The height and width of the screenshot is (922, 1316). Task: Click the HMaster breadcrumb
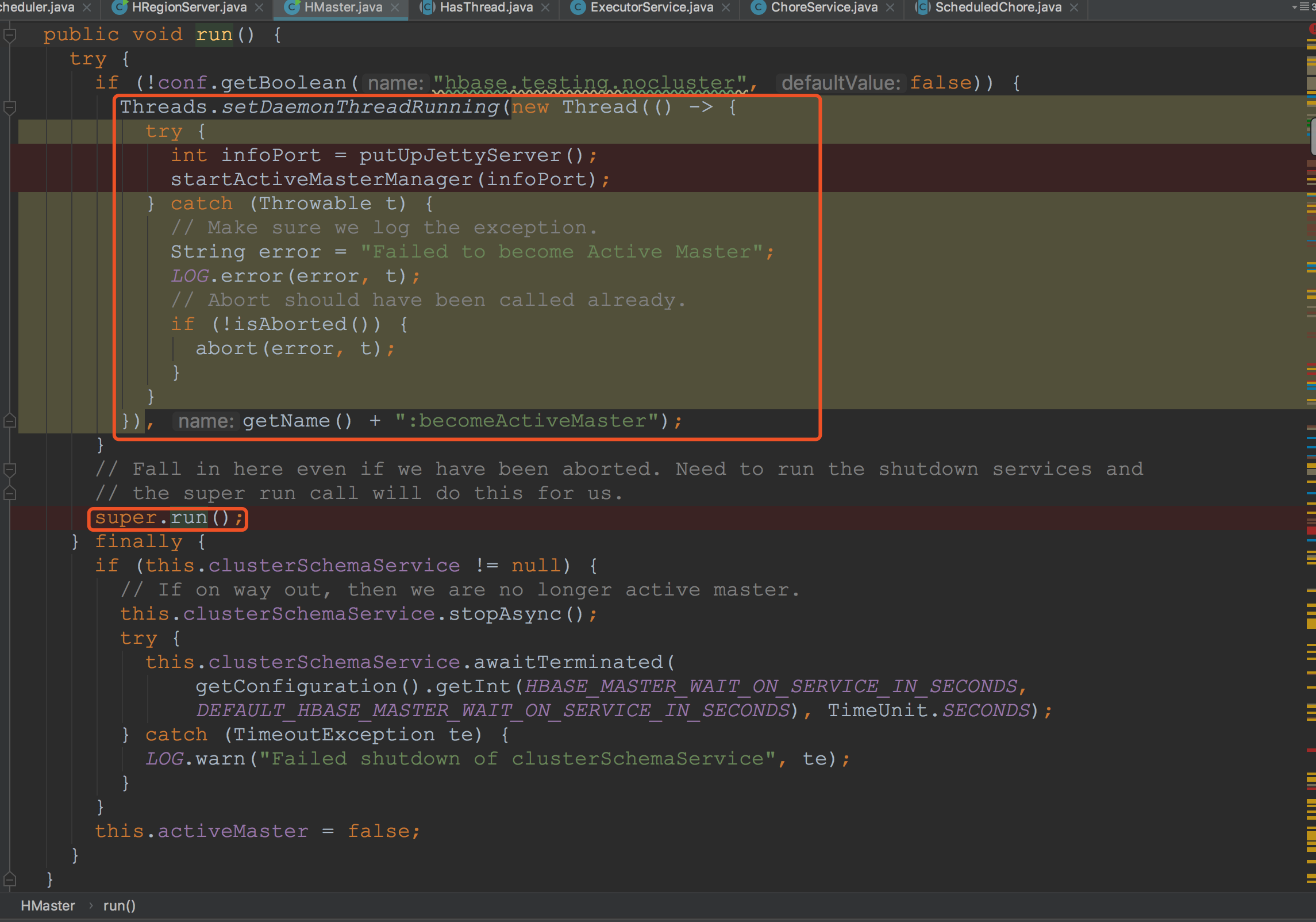coord(48,906)
